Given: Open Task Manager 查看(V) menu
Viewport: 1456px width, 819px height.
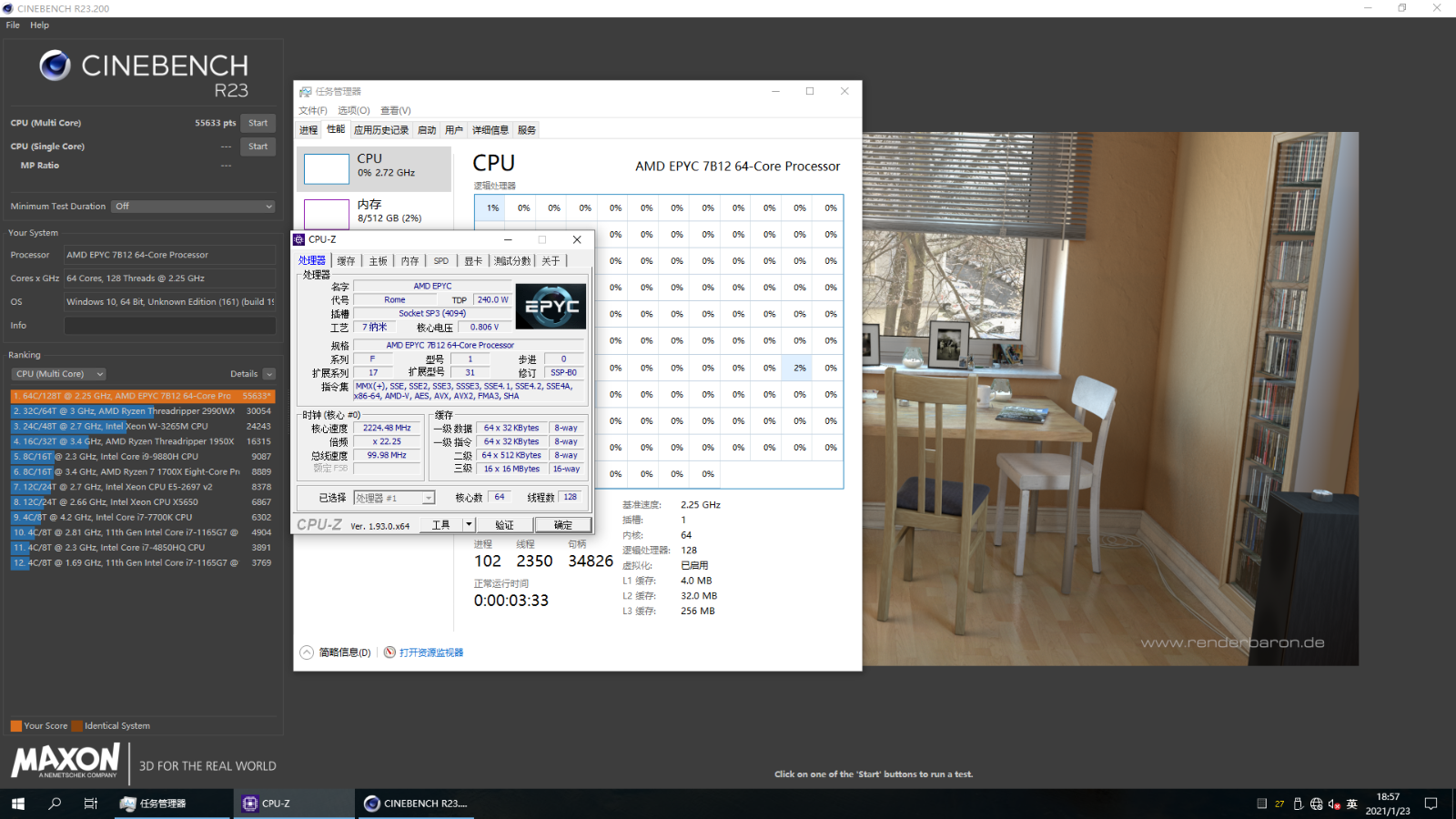Looking at the screenshot, I should click(396, 111).
